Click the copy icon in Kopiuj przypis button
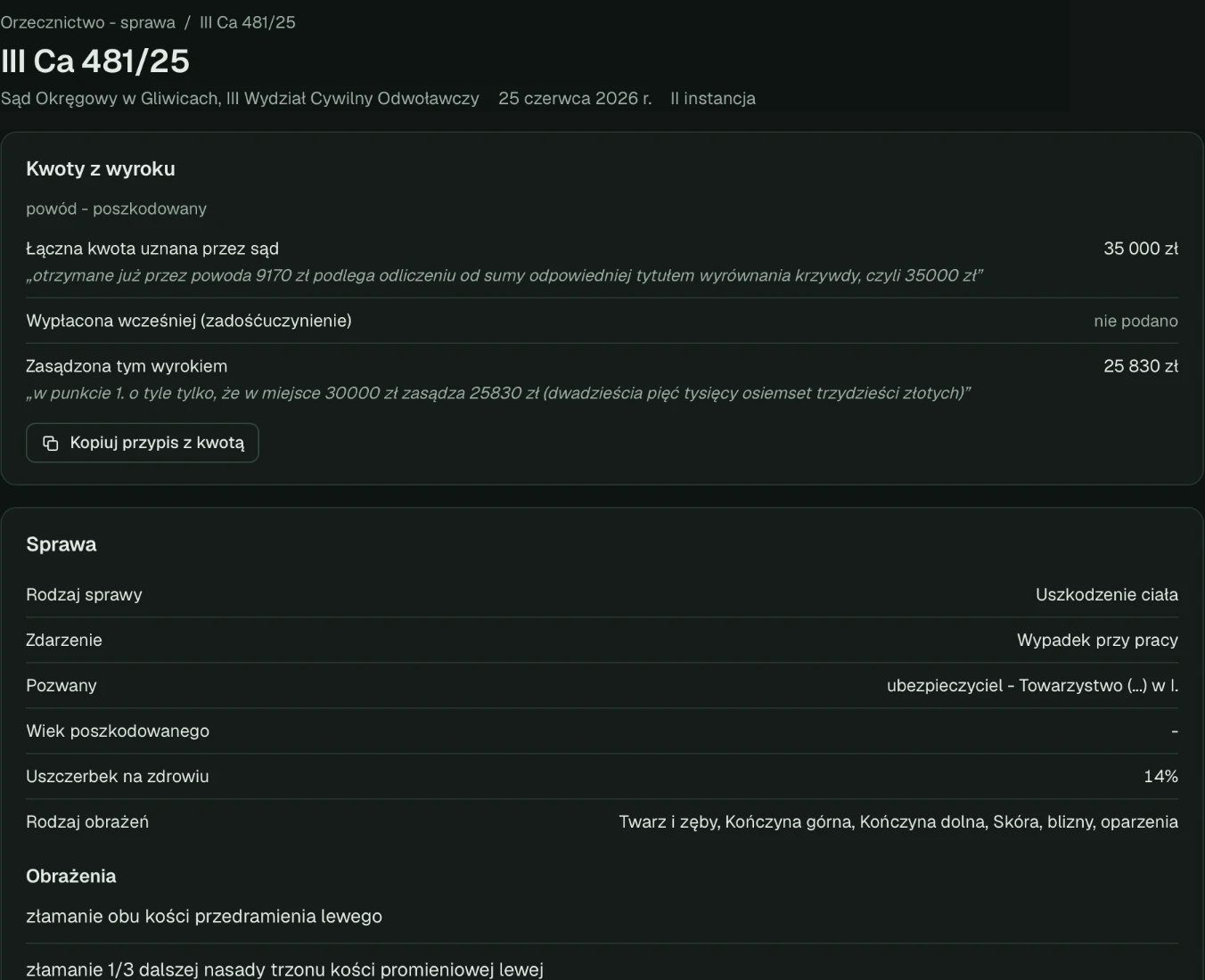Screen dimensions: 1205x980 [x=51, y=443]
